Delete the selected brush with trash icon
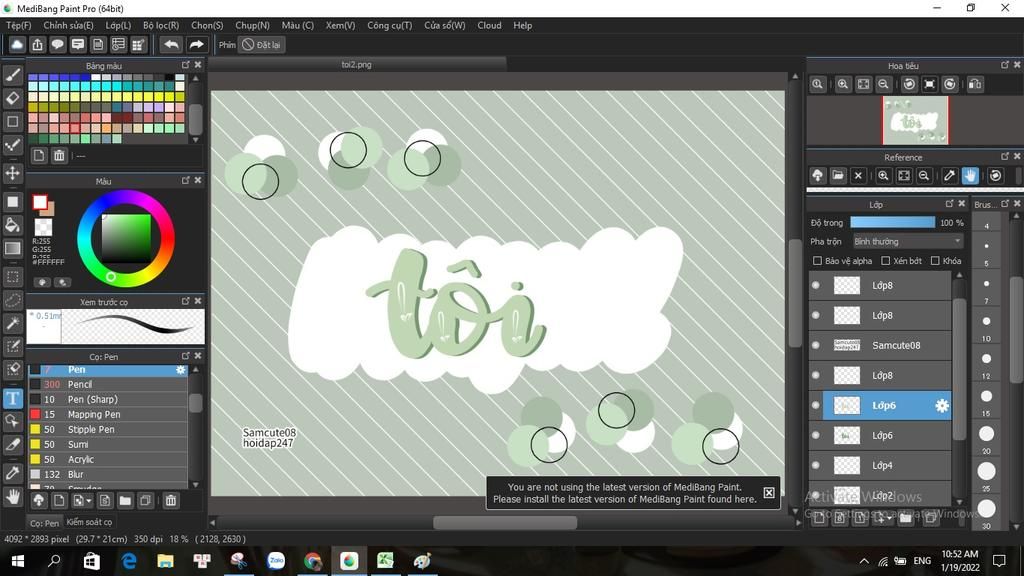The image size is (1024, 576). tap(170, 501)
